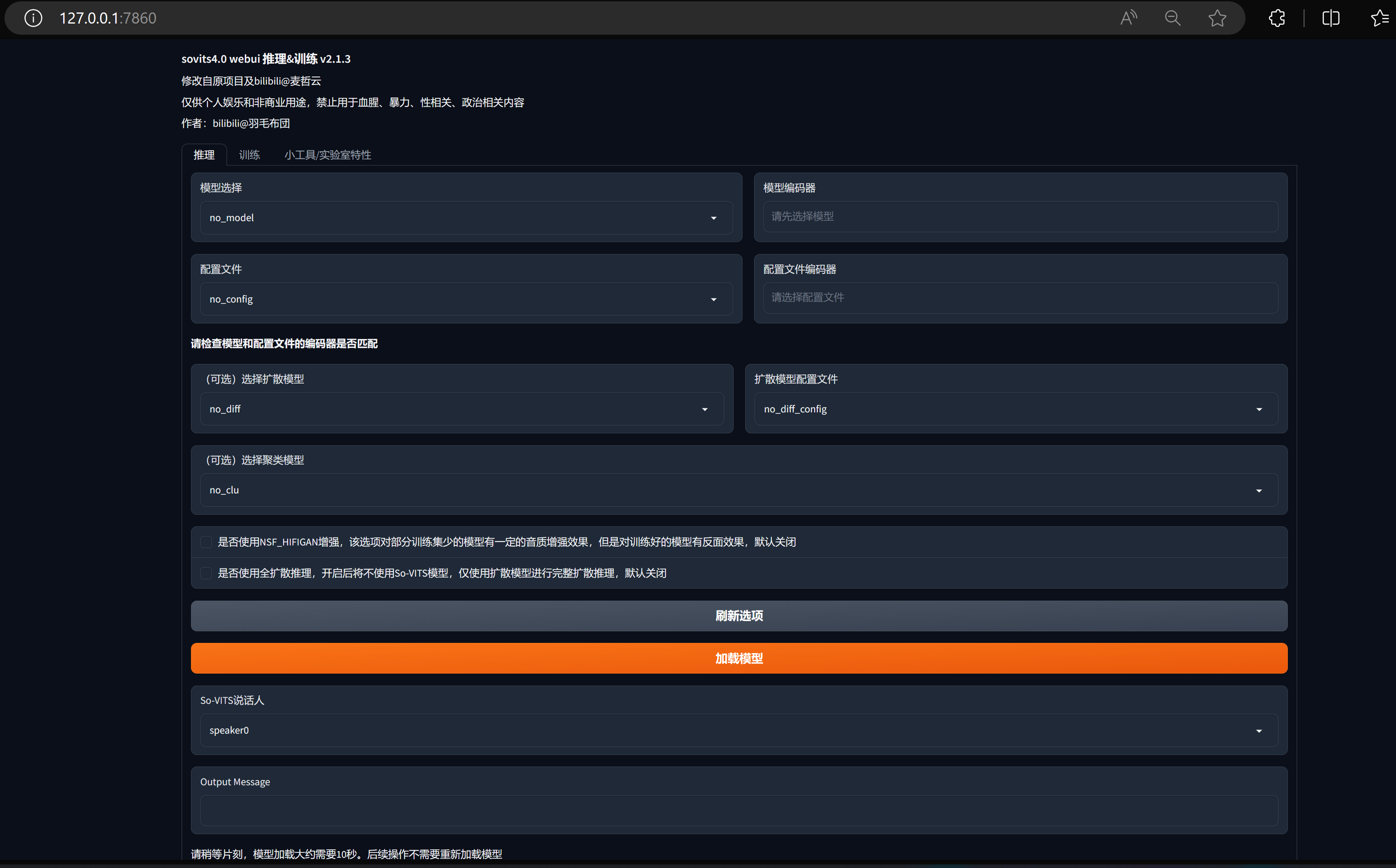Viewport: 1396px width, 868px height.
Task: Add page to favorites with star icon
Action: pos(1217,18)
